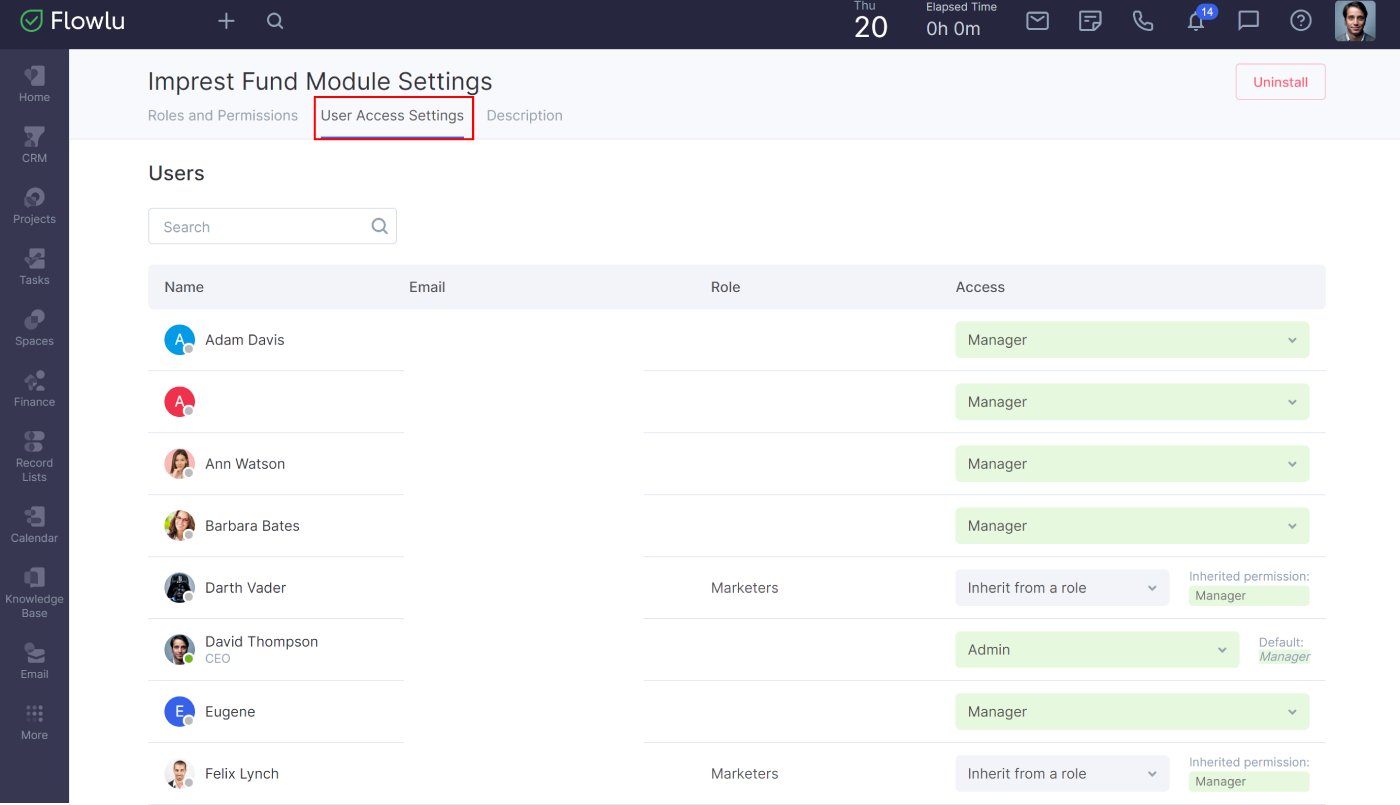Expand Adam Davis access dropdown
The width and height of the screenshot is (1400, 805).
1132,340
